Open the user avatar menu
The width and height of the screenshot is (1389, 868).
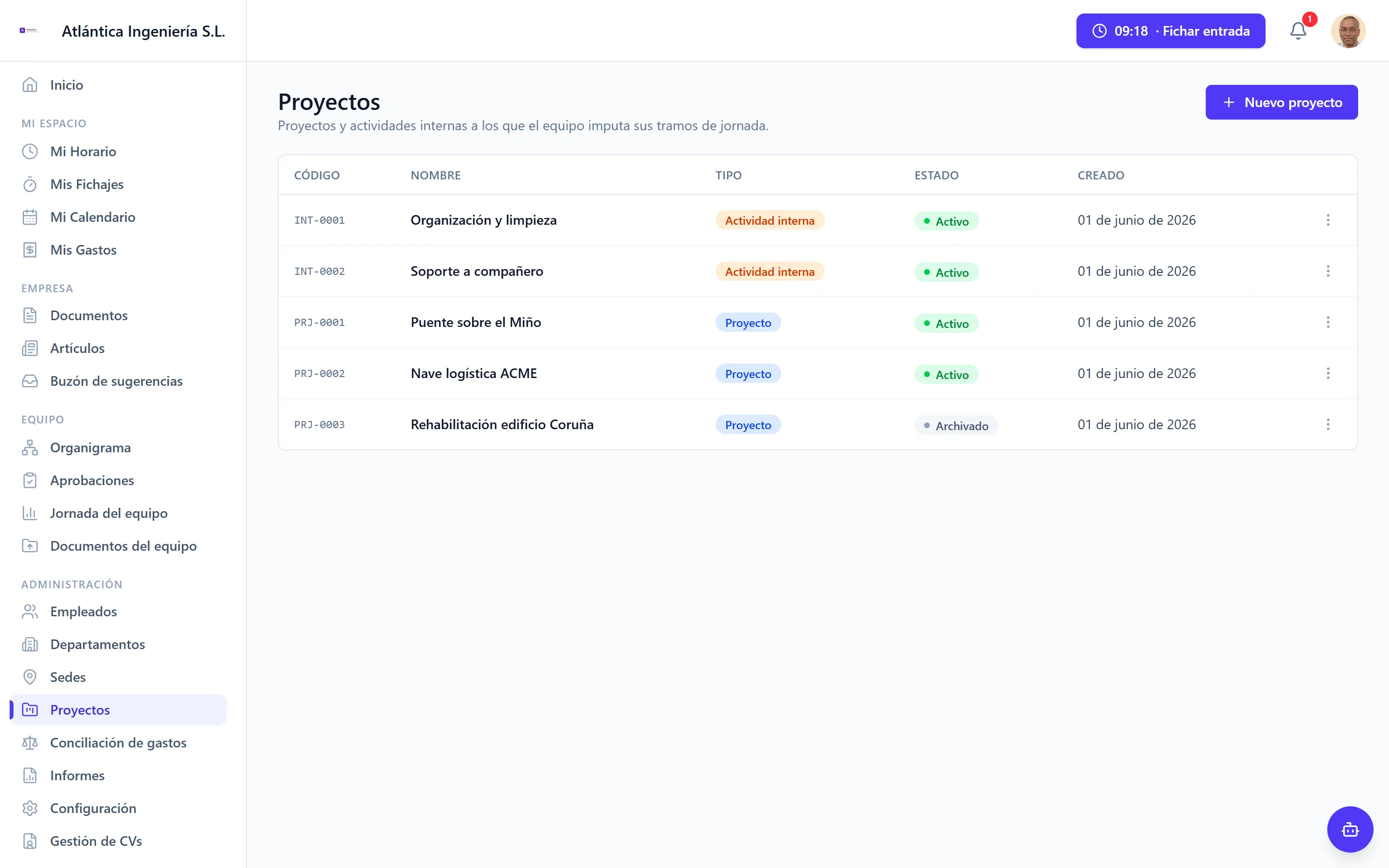point(1348,31)
